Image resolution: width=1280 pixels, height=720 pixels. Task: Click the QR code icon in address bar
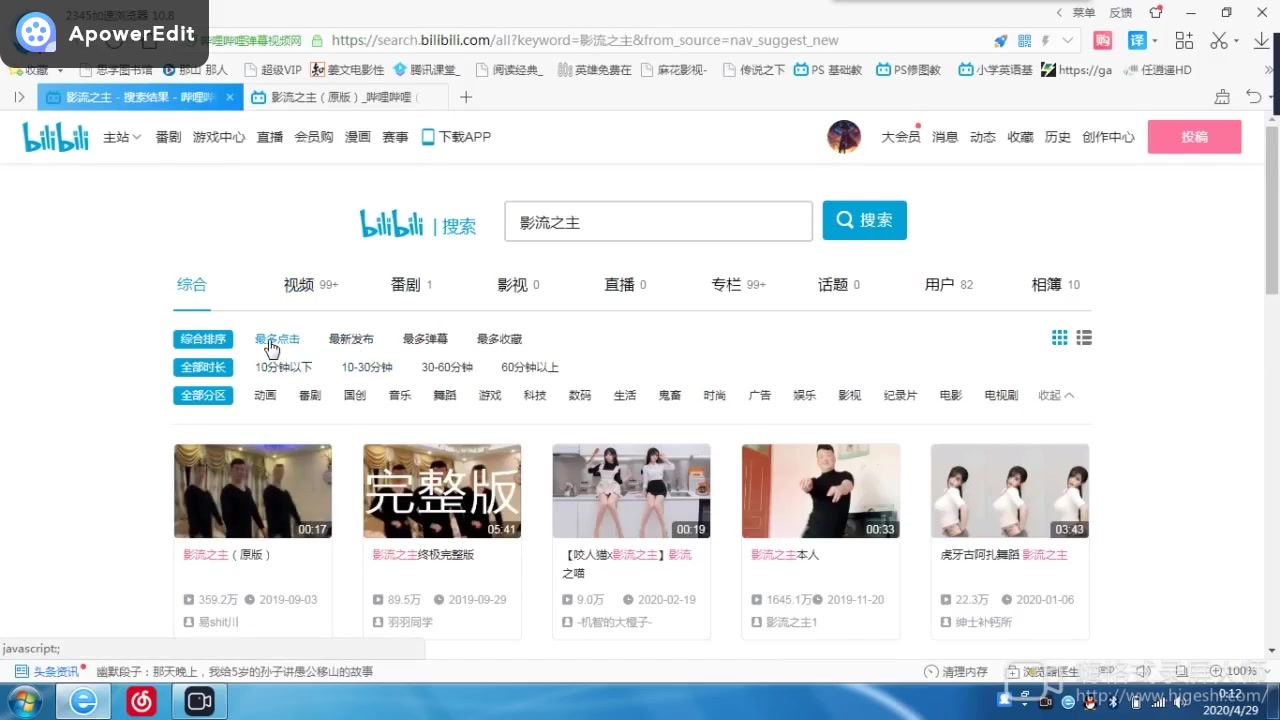[1024, 41]
